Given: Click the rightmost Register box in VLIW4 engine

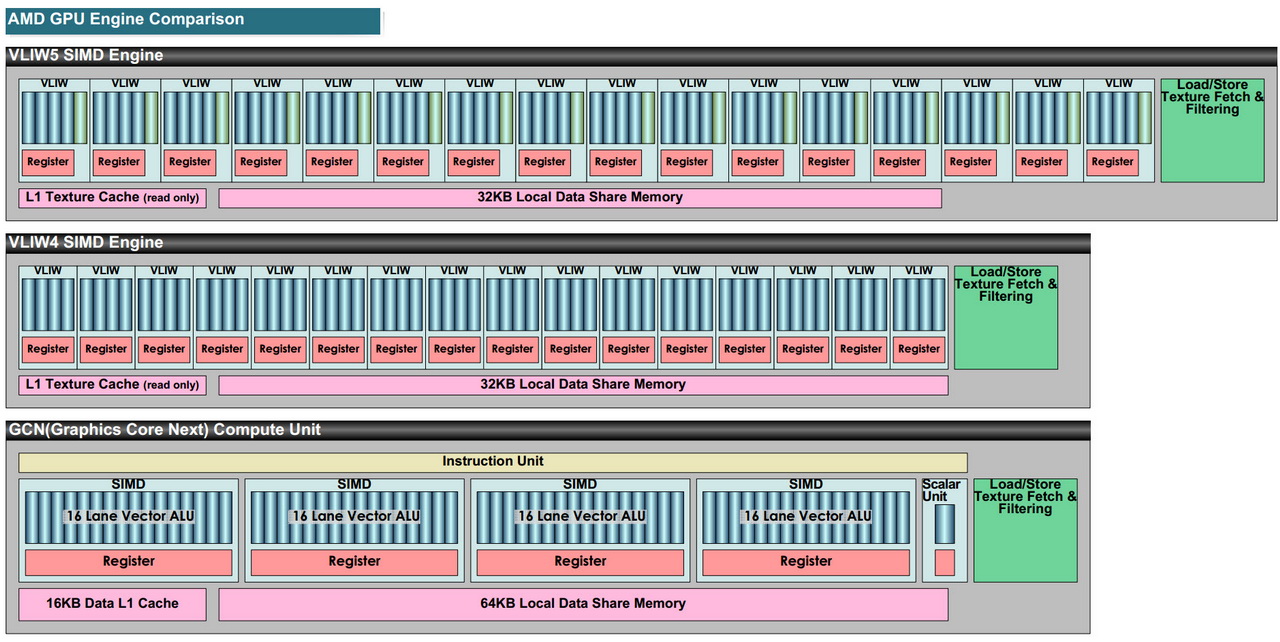Looking at the screenshot, I should pos(918,349).
